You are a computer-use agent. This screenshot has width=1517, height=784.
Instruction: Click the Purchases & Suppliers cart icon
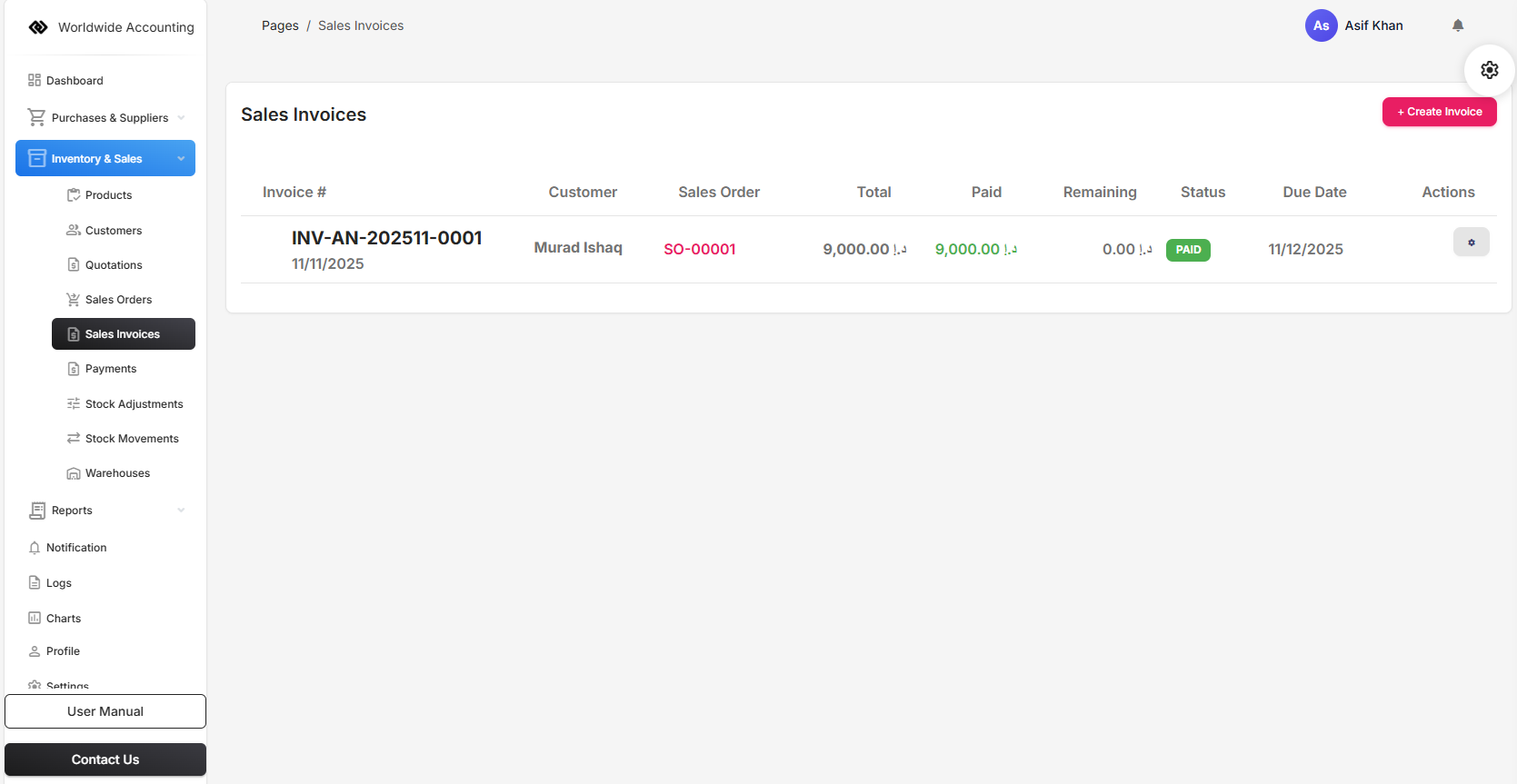36,117
